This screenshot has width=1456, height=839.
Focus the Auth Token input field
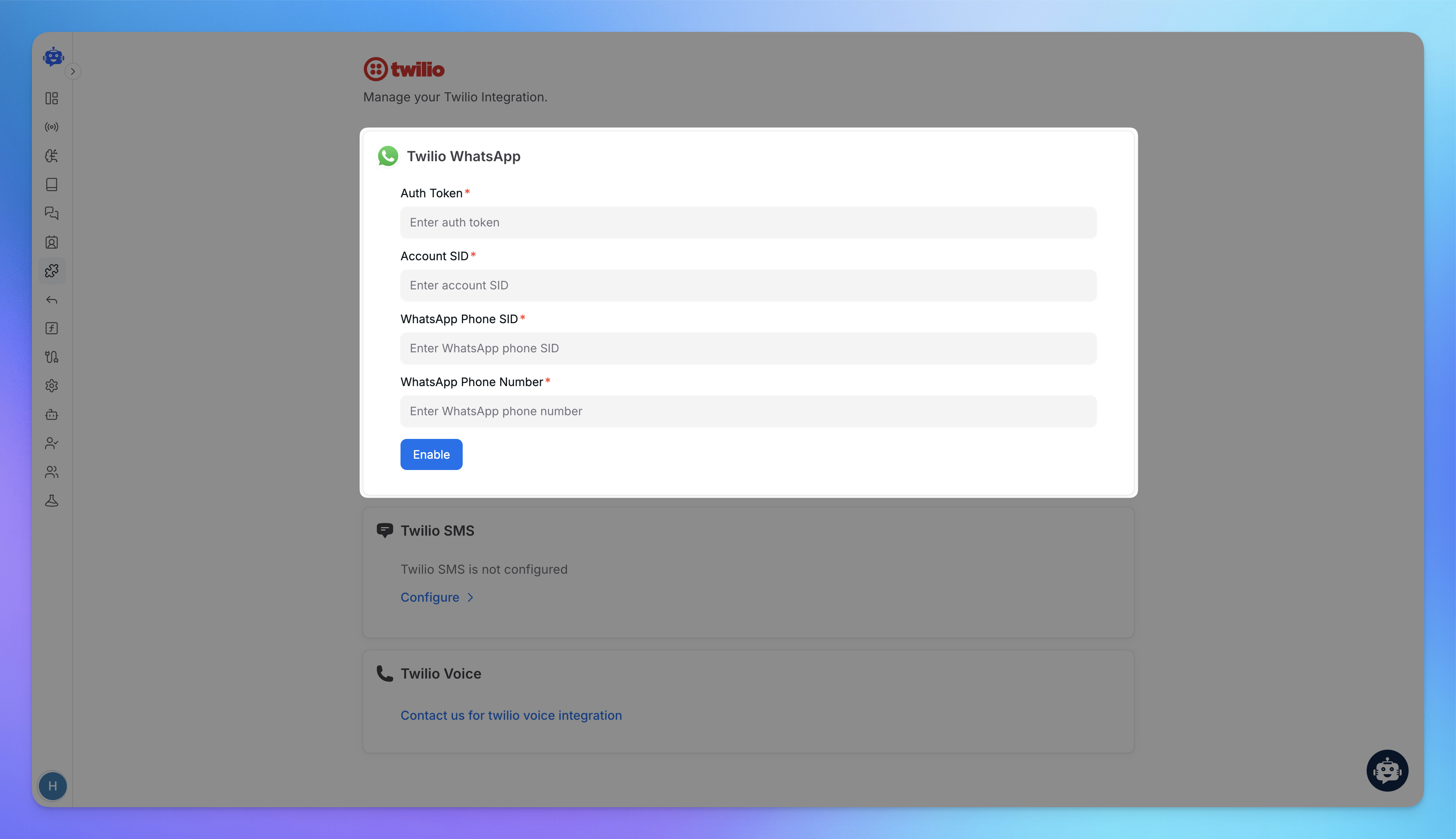(x=748, y=223)
